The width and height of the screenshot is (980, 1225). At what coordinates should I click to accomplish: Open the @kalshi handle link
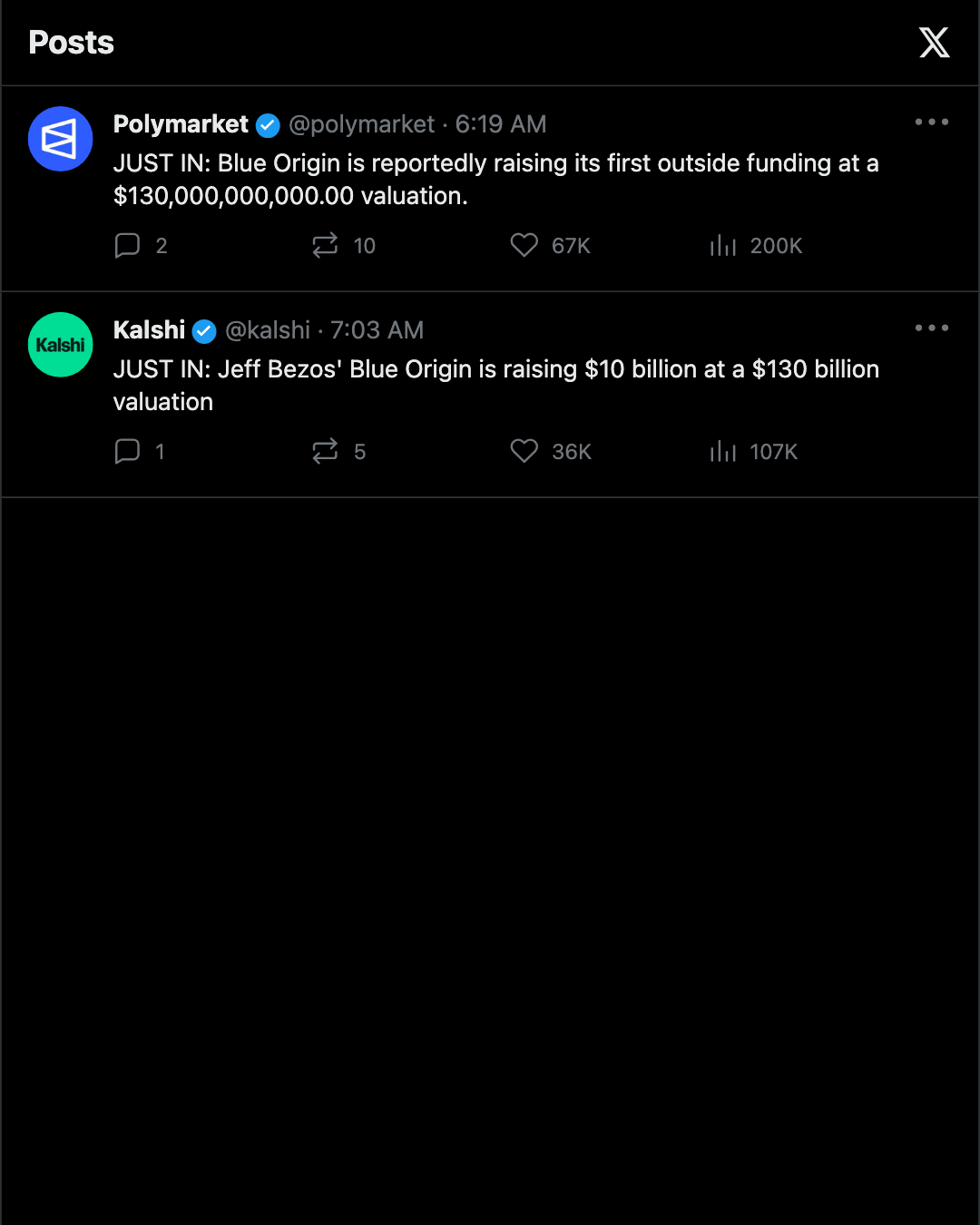coord(268,330)
